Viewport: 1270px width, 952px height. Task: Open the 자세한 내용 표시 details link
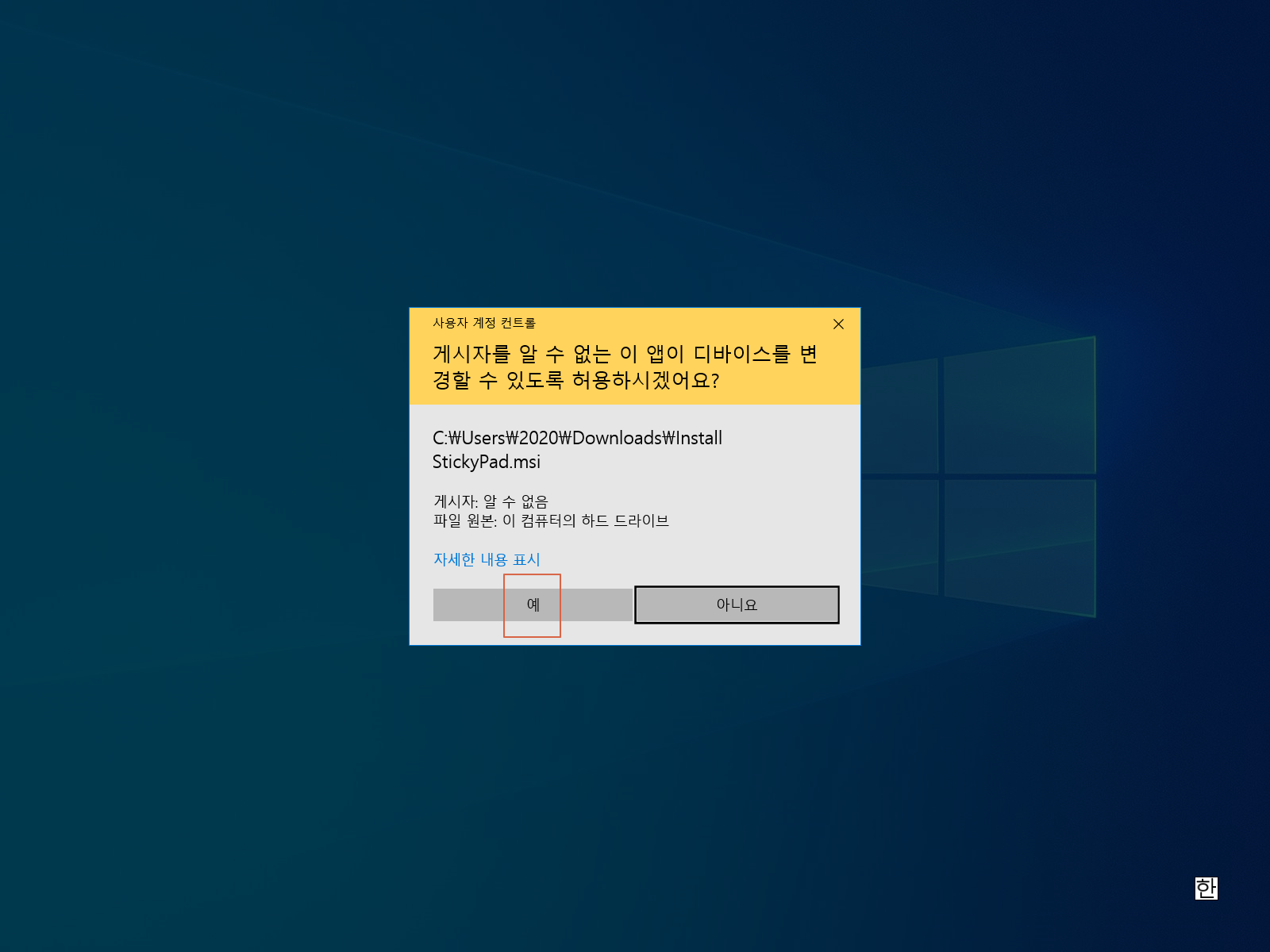[487, 559]
